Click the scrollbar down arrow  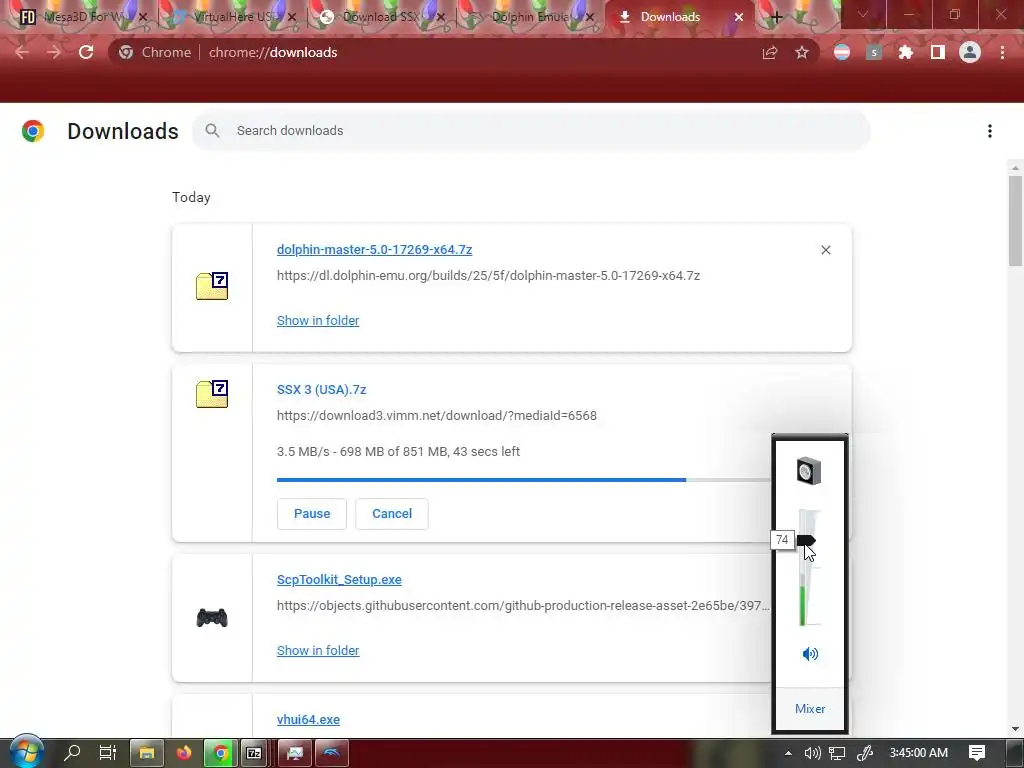click(1015, 729)
